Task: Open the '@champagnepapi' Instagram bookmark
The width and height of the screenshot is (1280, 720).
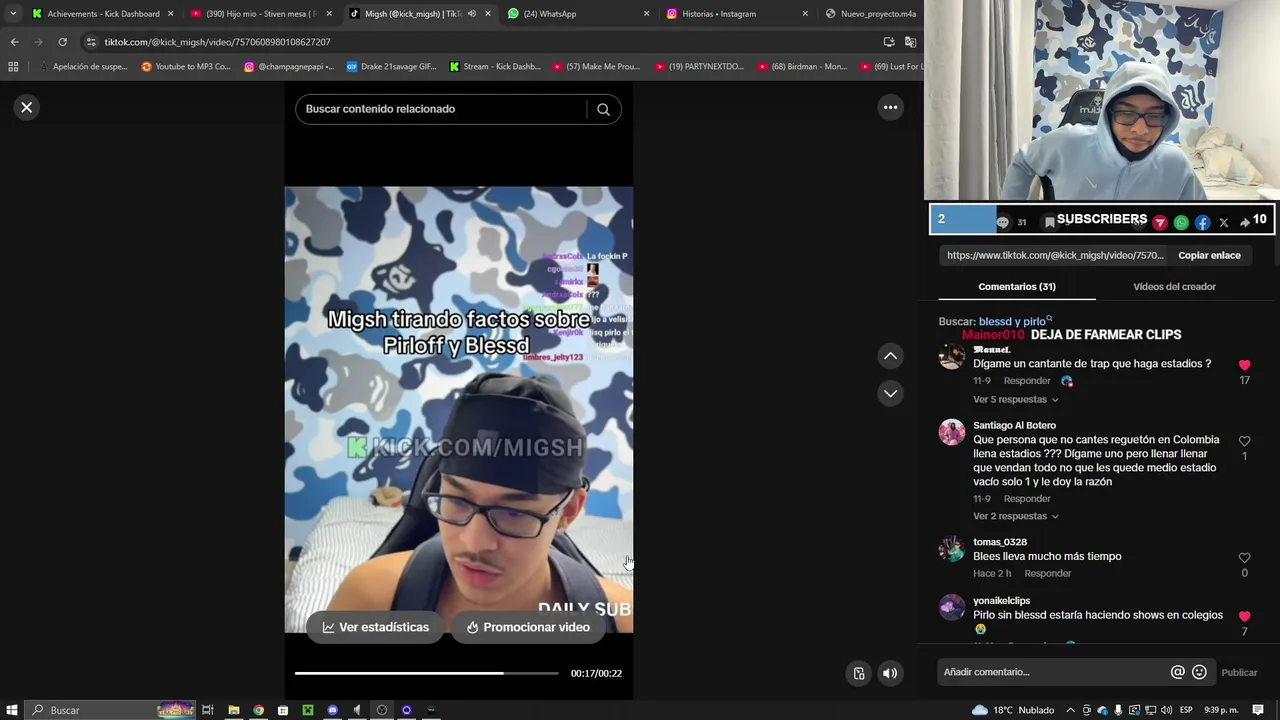Action: pos(290,67)
